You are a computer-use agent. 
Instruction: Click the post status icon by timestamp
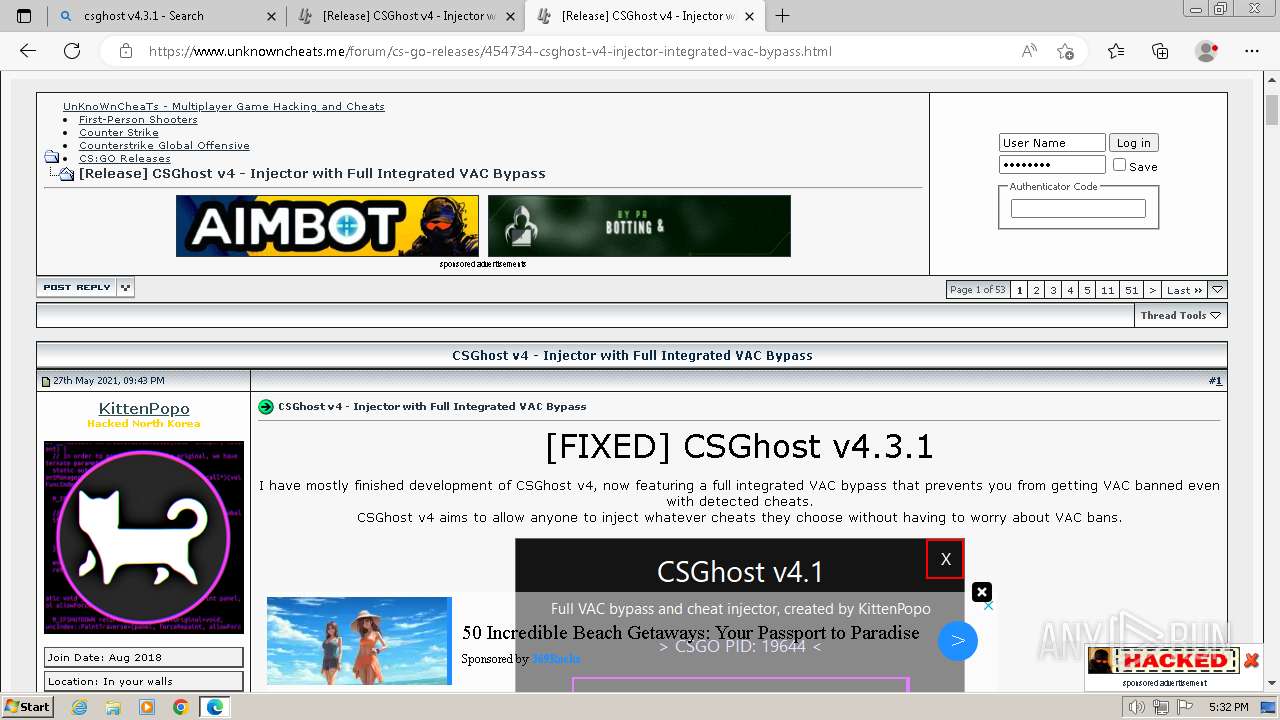click(x=45, y=381)
